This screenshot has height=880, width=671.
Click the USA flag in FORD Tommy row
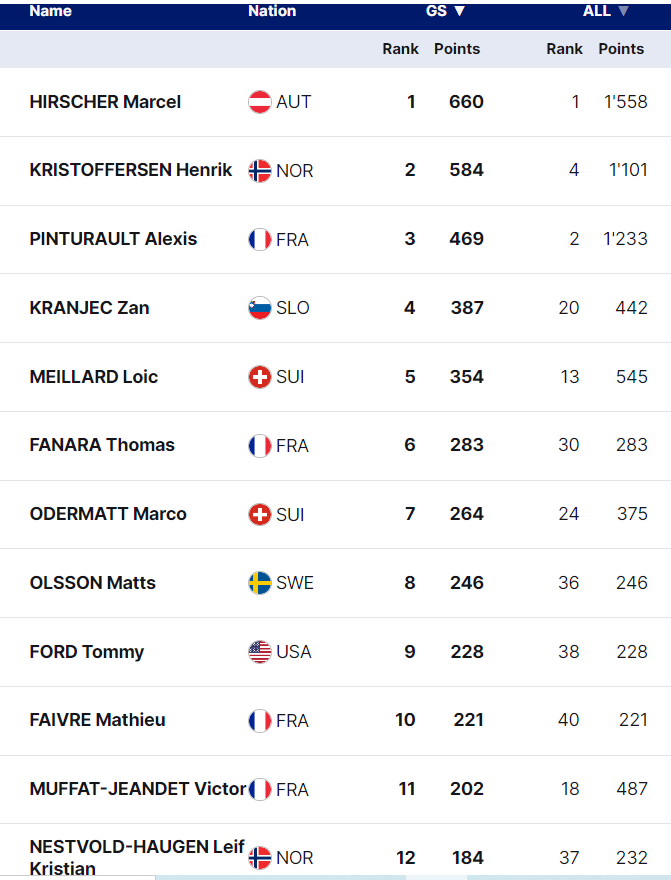(x=260, y=652)
